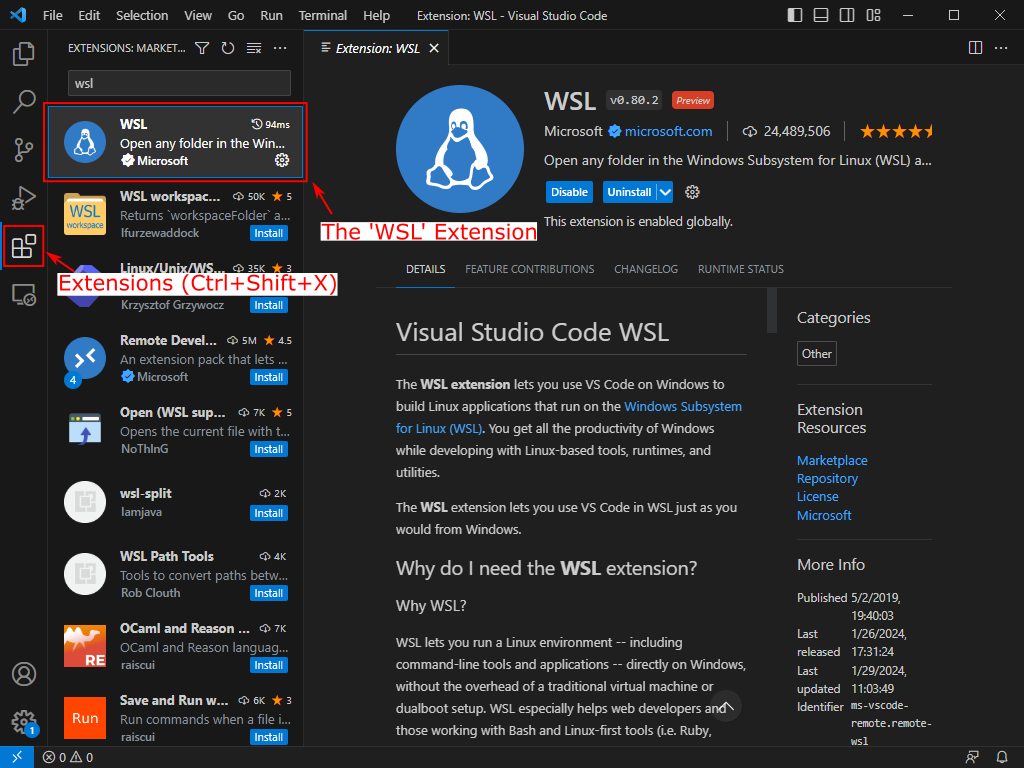Open Windows Subsystem for Linux link

tap(569, 417)
